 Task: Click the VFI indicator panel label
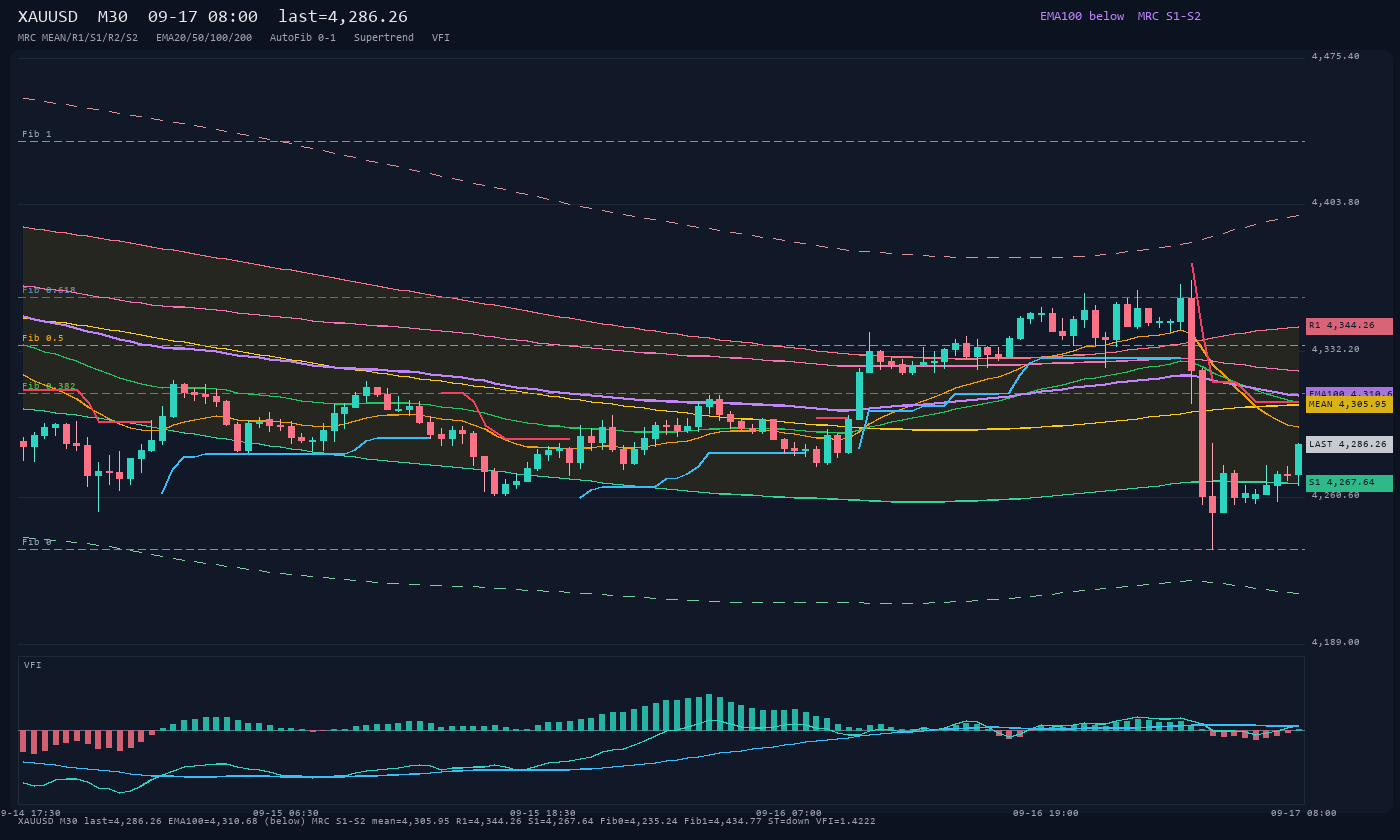[x=33, y=665]
